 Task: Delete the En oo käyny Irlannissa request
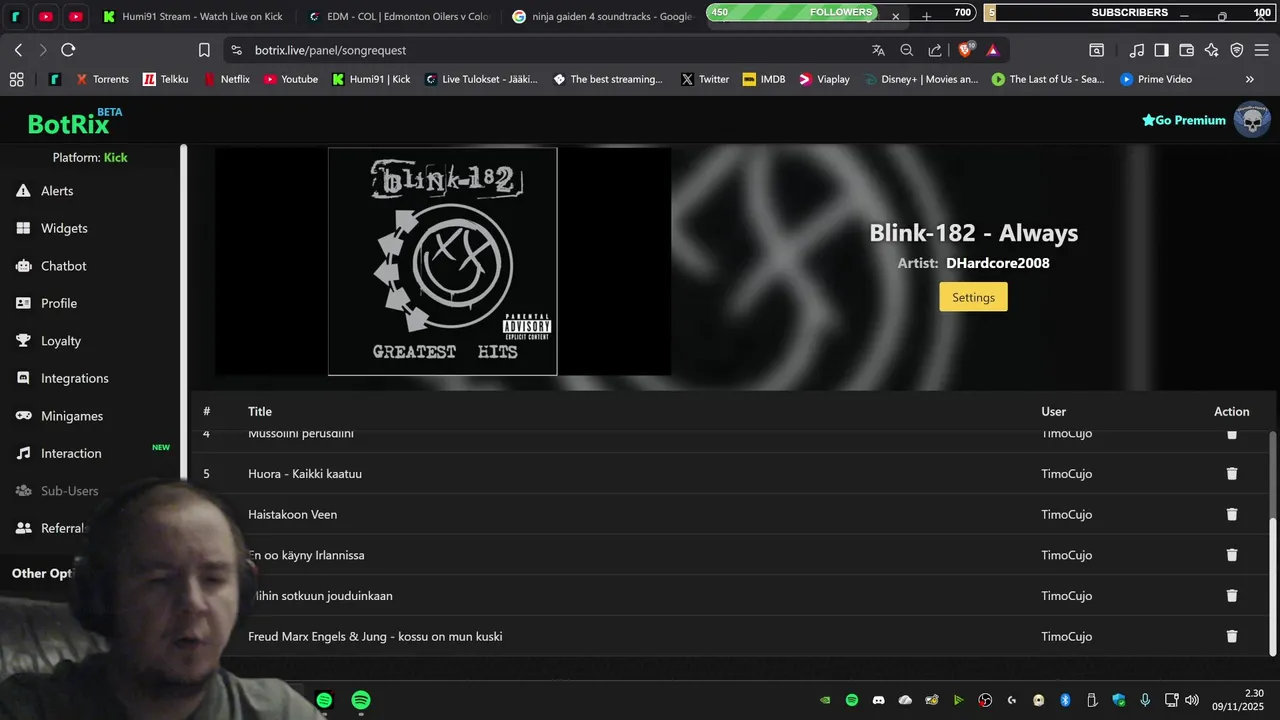click(1231, 555)
